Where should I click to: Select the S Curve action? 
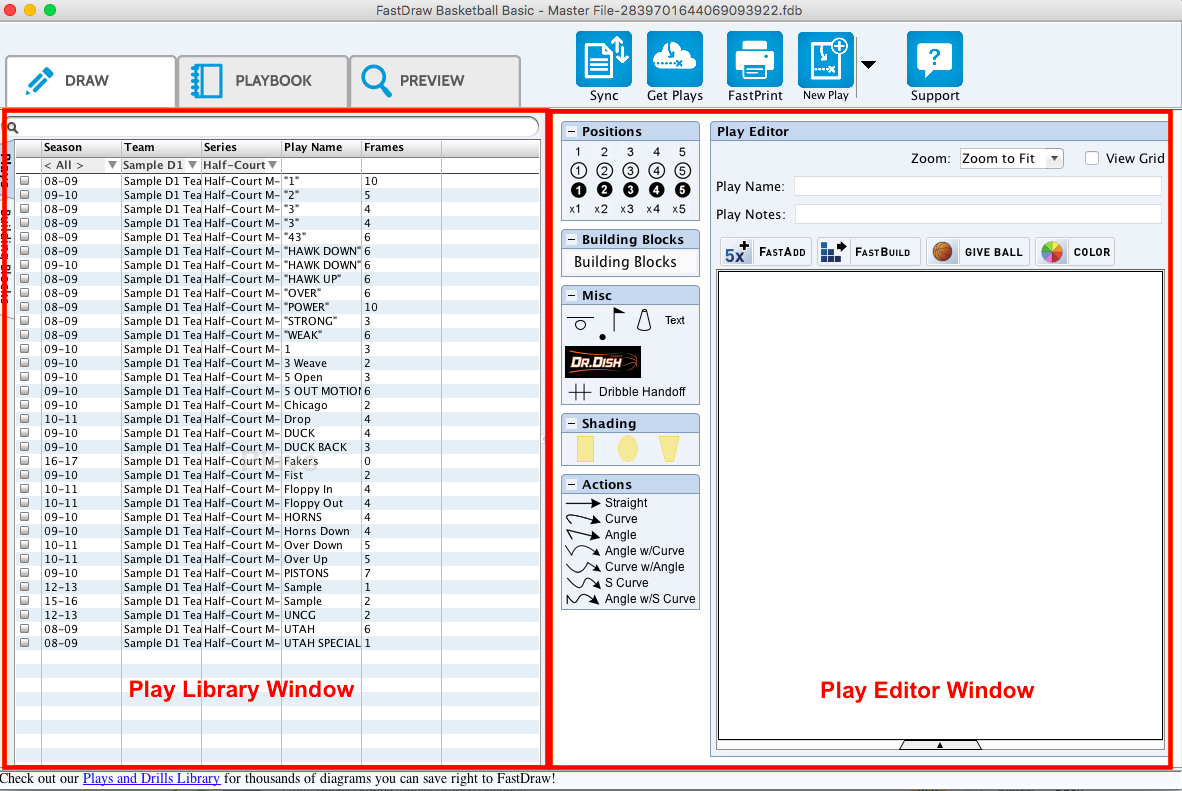(608, 583)
